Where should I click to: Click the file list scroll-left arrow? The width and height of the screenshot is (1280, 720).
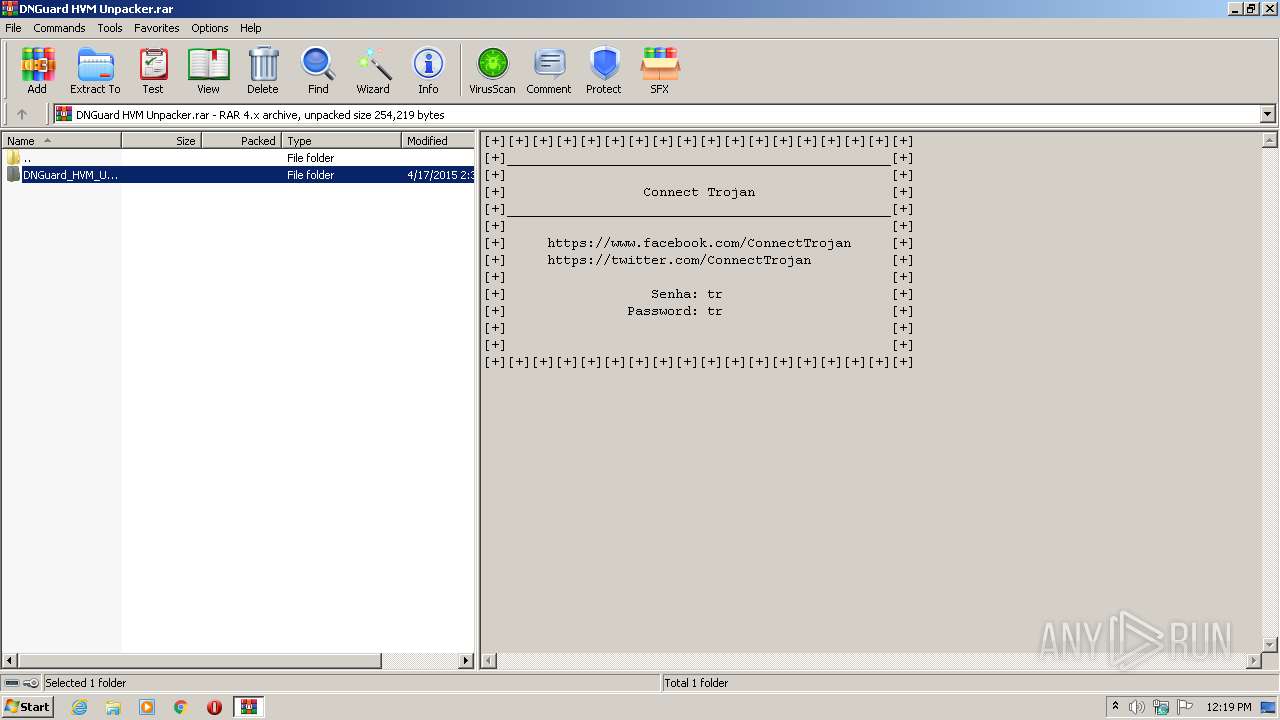(10, 661)
